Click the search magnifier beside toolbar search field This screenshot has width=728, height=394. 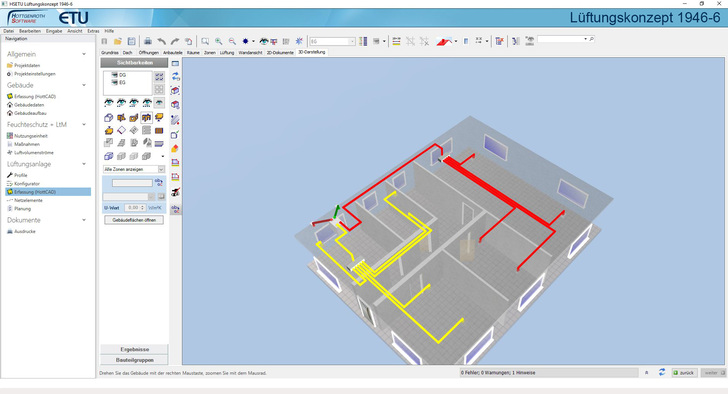[592, 39]
